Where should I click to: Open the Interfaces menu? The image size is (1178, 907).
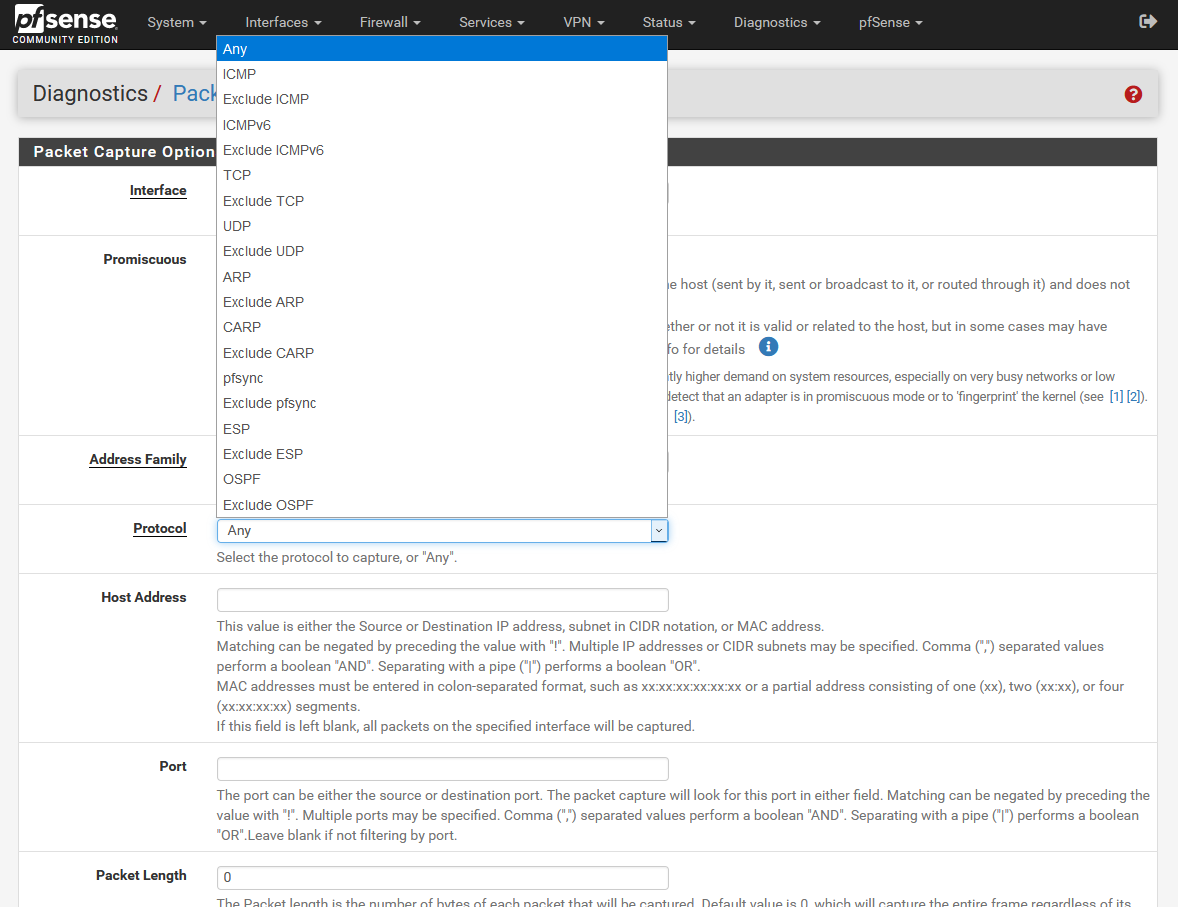point(283,23)
